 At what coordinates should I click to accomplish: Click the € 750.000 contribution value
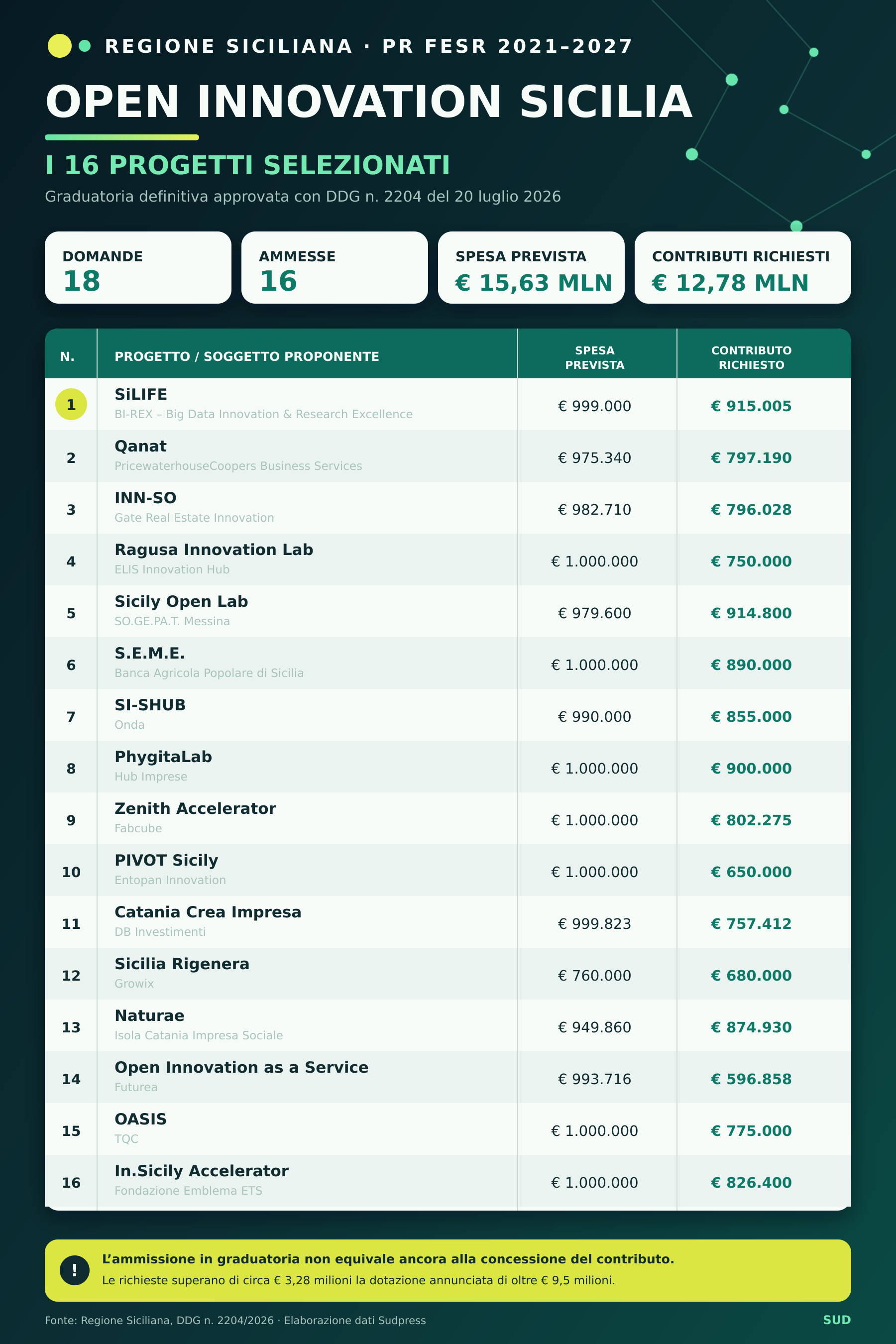(752, 561)
